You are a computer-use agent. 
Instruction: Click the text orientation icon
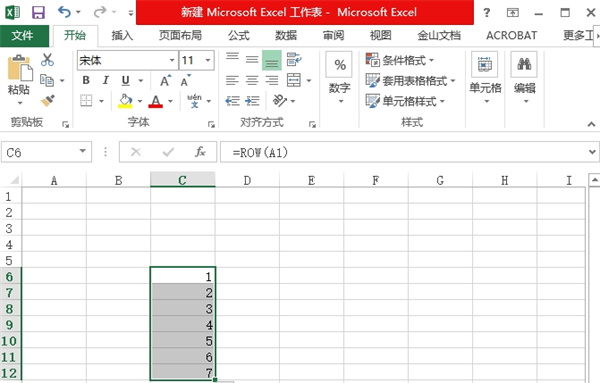point(280,101)
